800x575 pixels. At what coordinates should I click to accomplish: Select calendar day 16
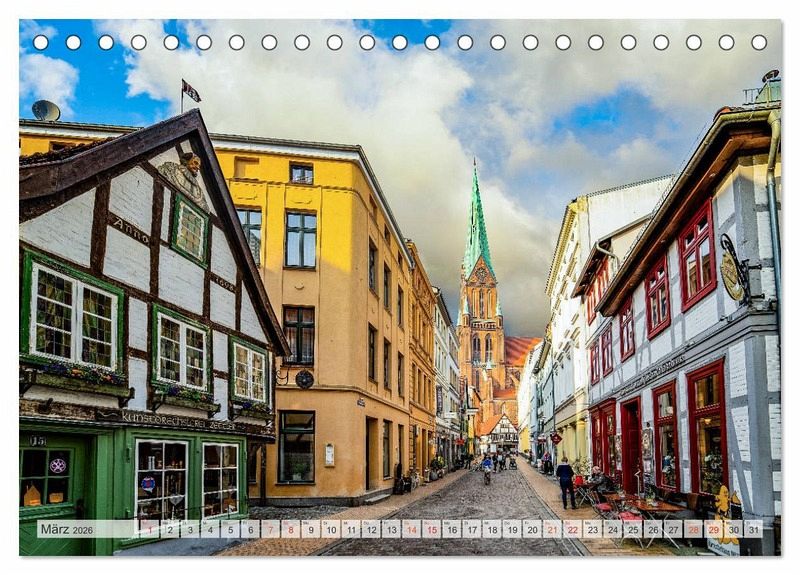(452, 529)
